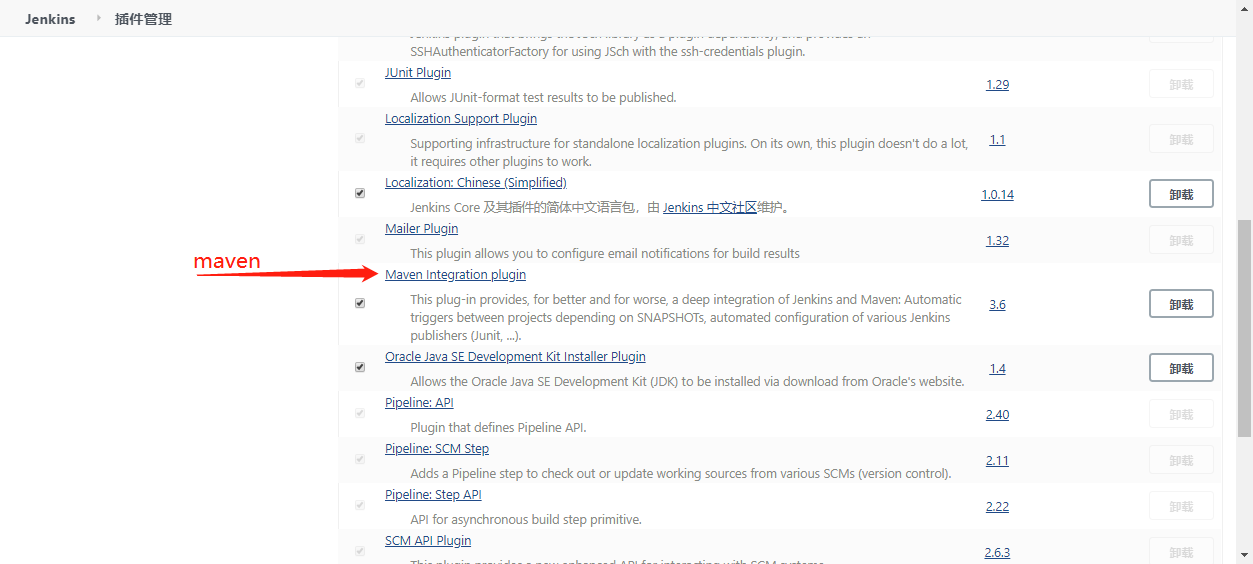Click disabled 卸载 button for Pipeline: Step API
Viewport: 1253px width, 564px height.
[x=1181, y=506]
